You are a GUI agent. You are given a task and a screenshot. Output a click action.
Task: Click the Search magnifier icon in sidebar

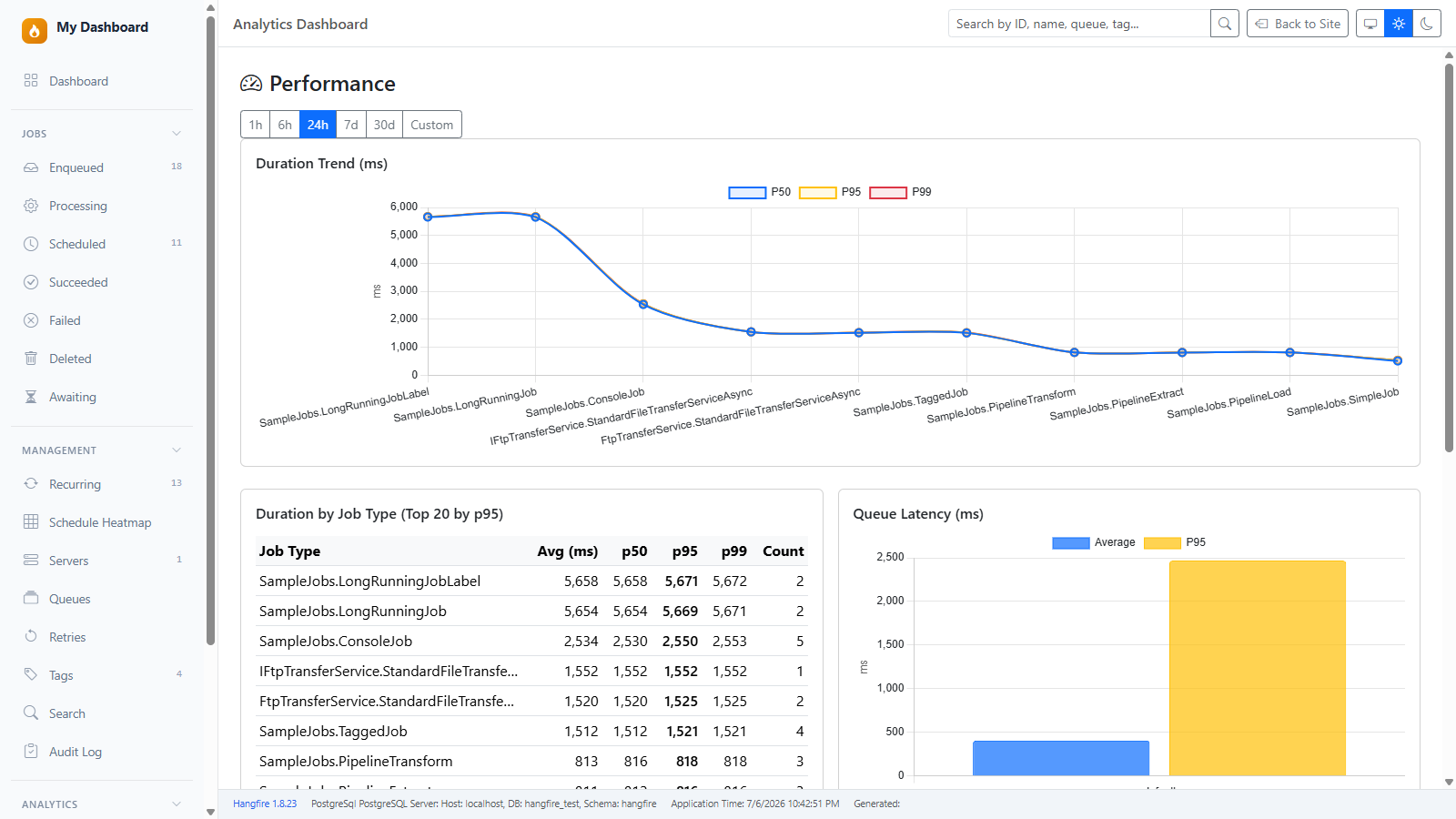[x=31, y=713]
